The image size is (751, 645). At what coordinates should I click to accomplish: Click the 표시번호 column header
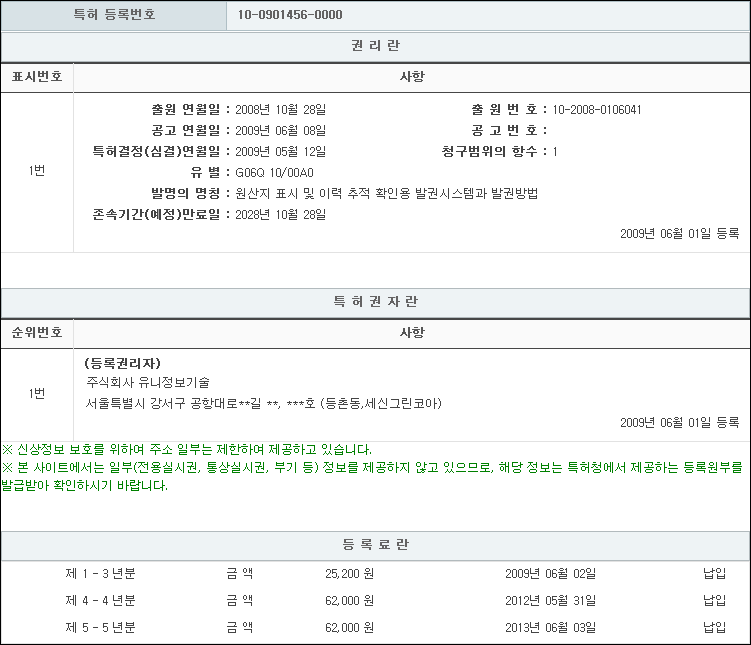[x=37, y=77]
